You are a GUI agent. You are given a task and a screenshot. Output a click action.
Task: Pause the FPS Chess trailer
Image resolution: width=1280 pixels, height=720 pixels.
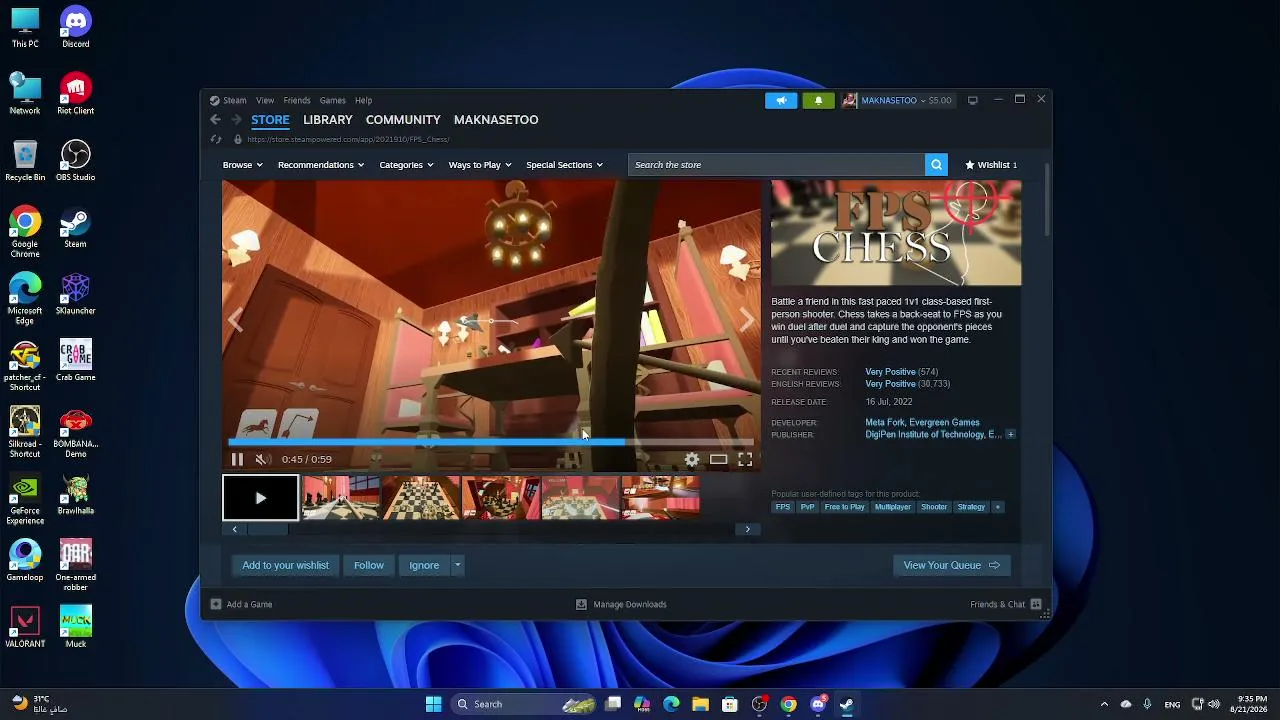237,459
